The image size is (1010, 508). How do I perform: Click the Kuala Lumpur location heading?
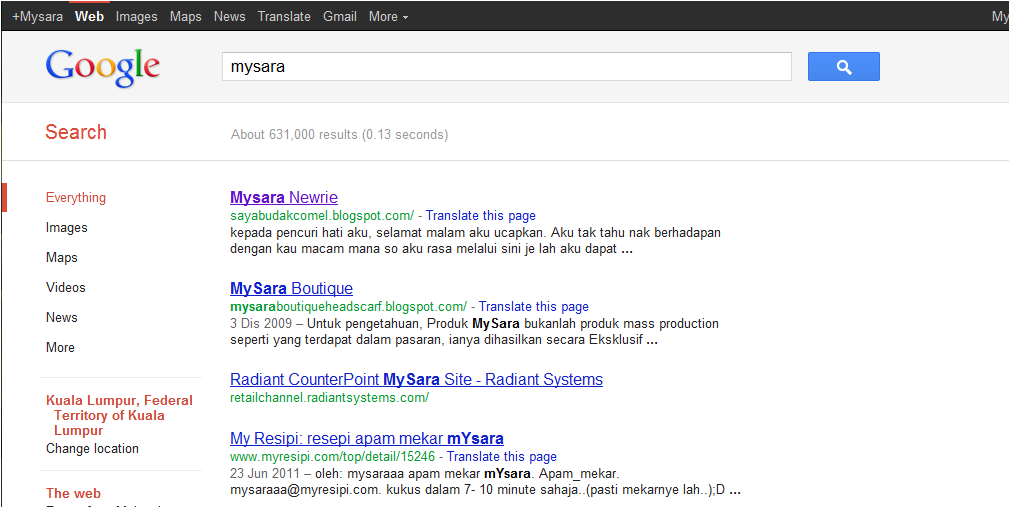(x=119, y=415)
